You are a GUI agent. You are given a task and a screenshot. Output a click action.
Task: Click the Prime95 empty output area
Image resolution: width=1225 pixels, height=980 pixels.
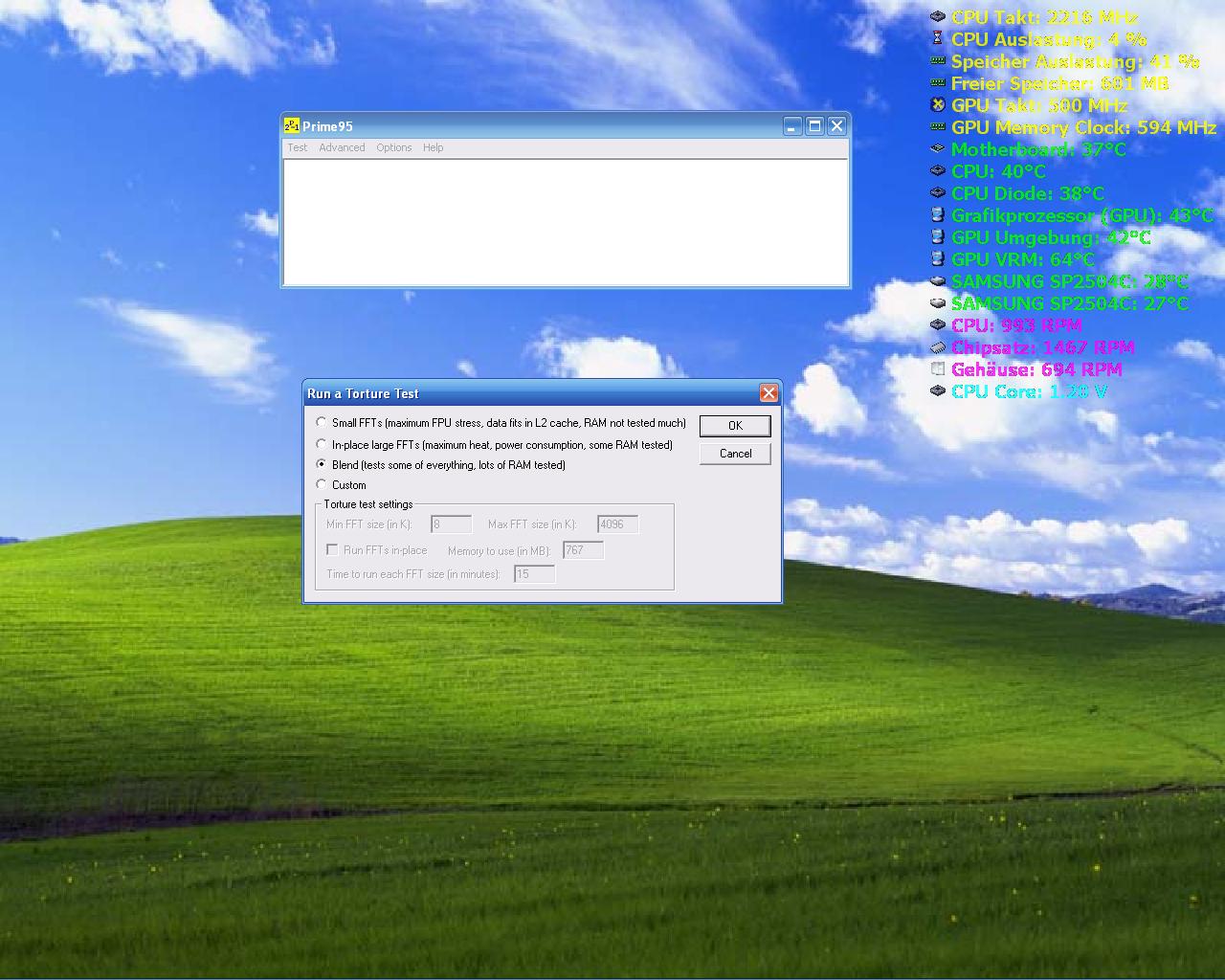(566, 221)
